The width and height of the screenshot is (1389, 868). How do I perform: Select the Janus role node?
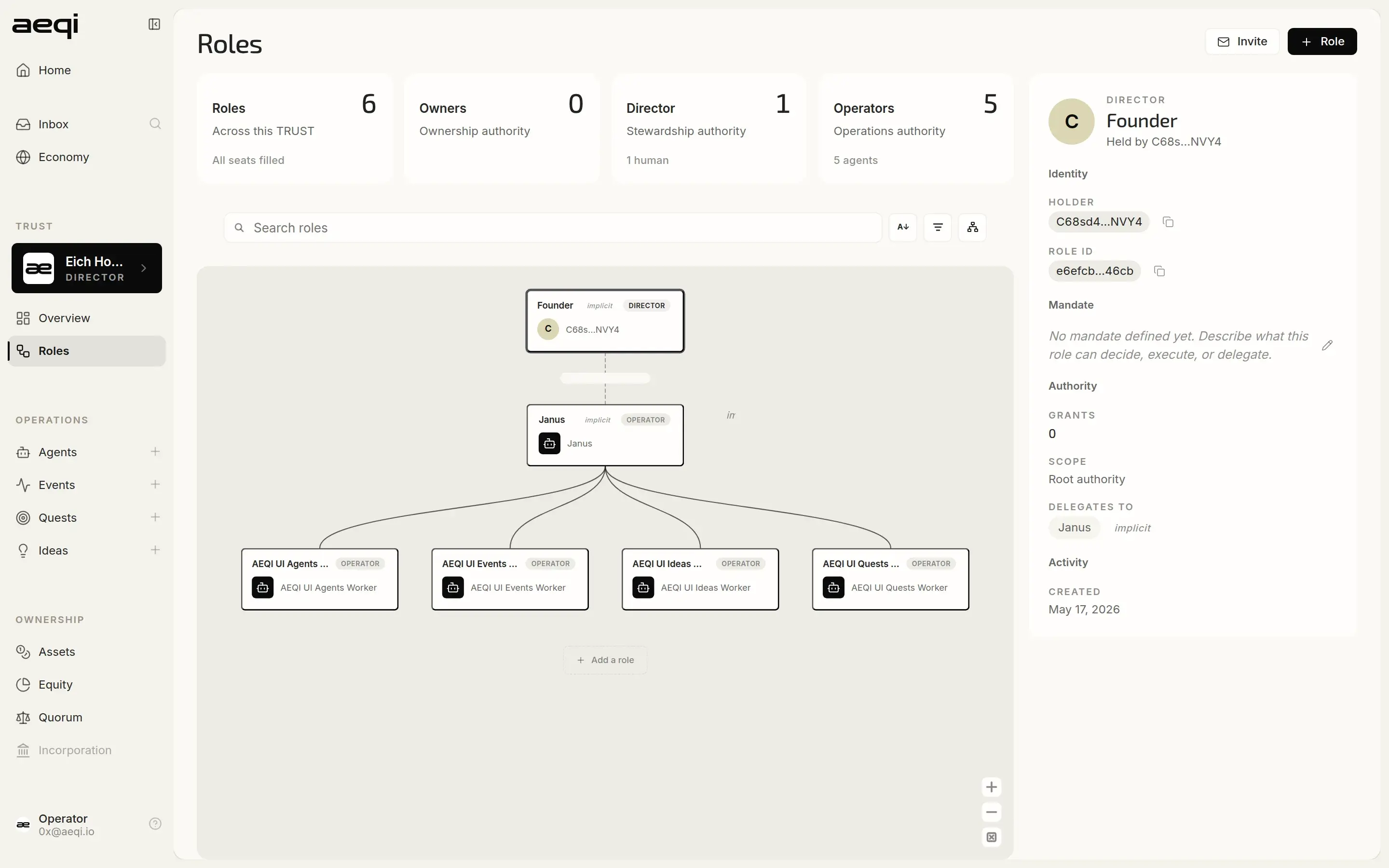pos(605,435)
